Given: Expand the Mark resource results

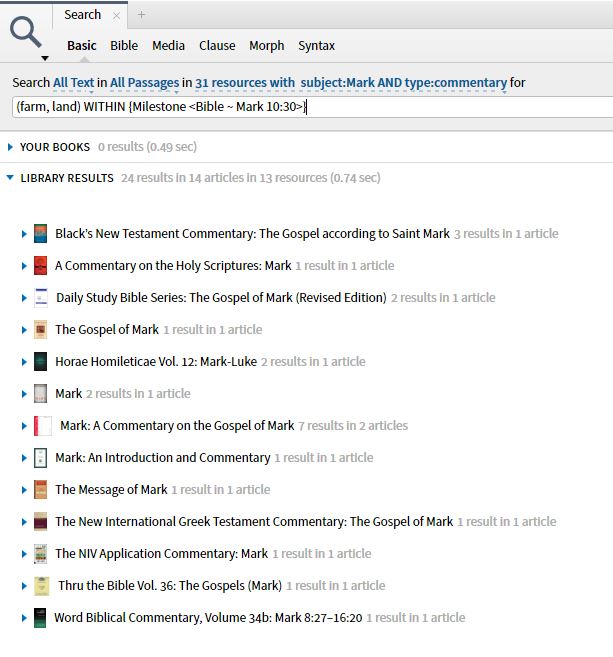Looking at the screenshot, I should pos(24,394).
